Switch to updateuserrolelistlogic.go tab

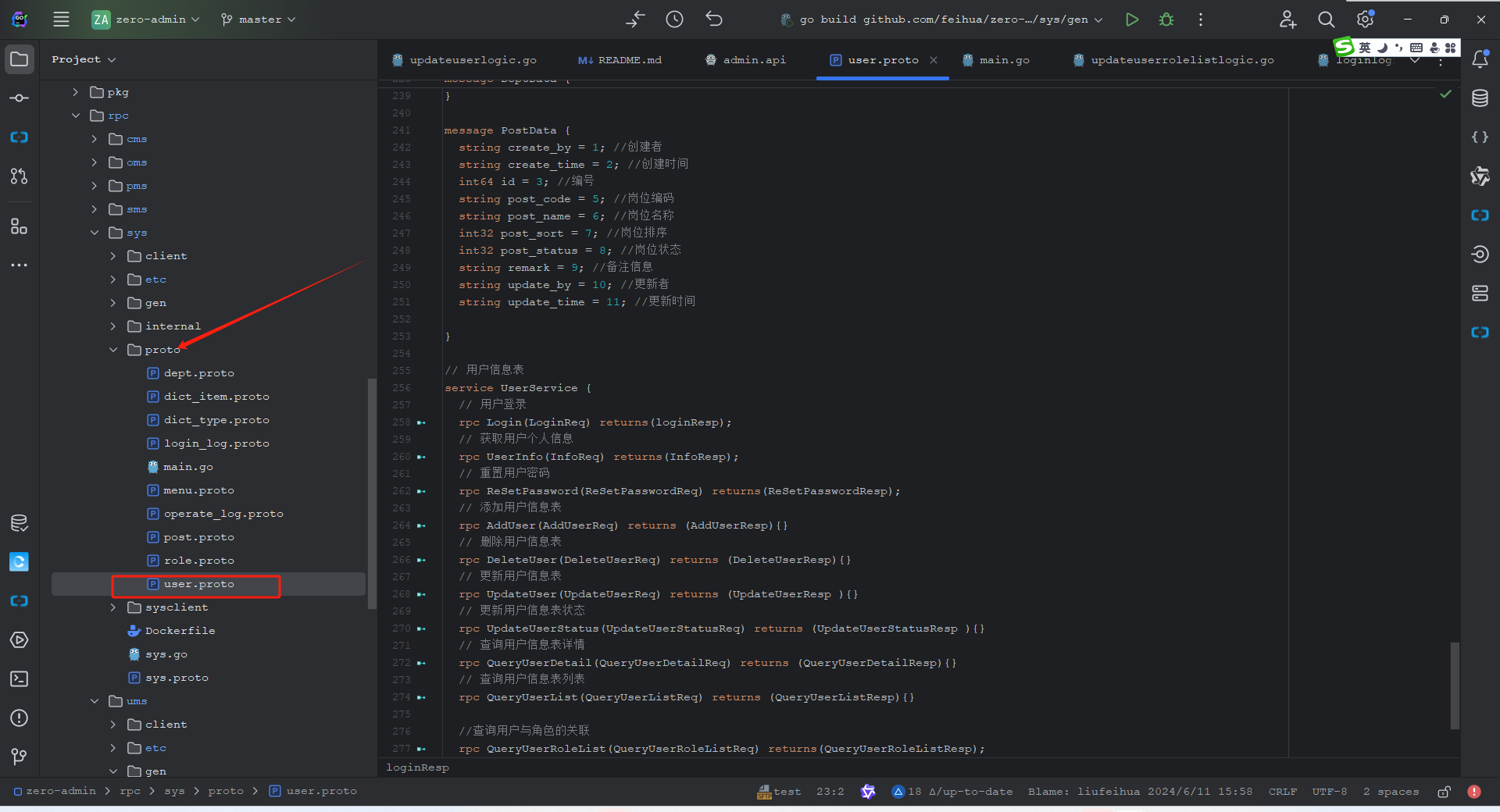[1173, 60]
